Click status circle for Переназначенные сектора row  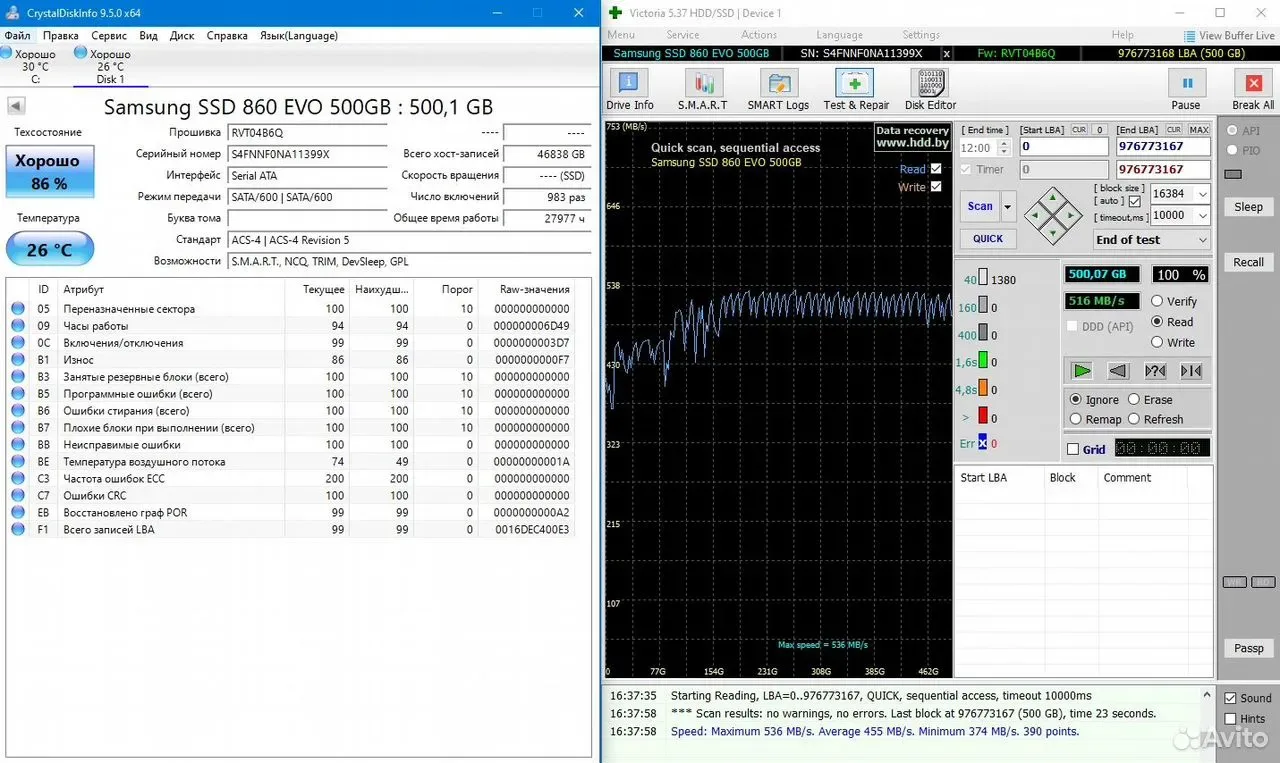click(18, 309)
